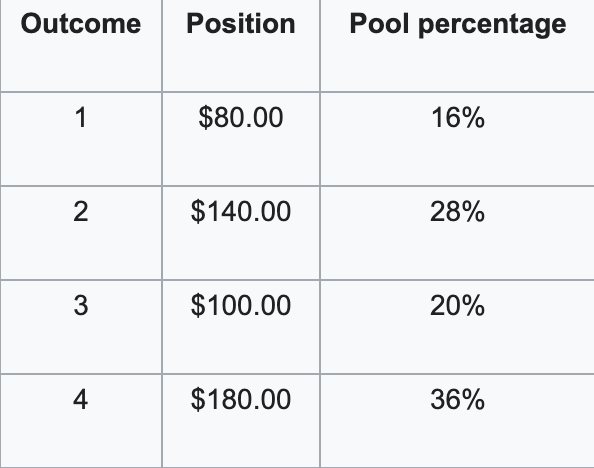Click the dollar sign in $180.00

point(198,399)
